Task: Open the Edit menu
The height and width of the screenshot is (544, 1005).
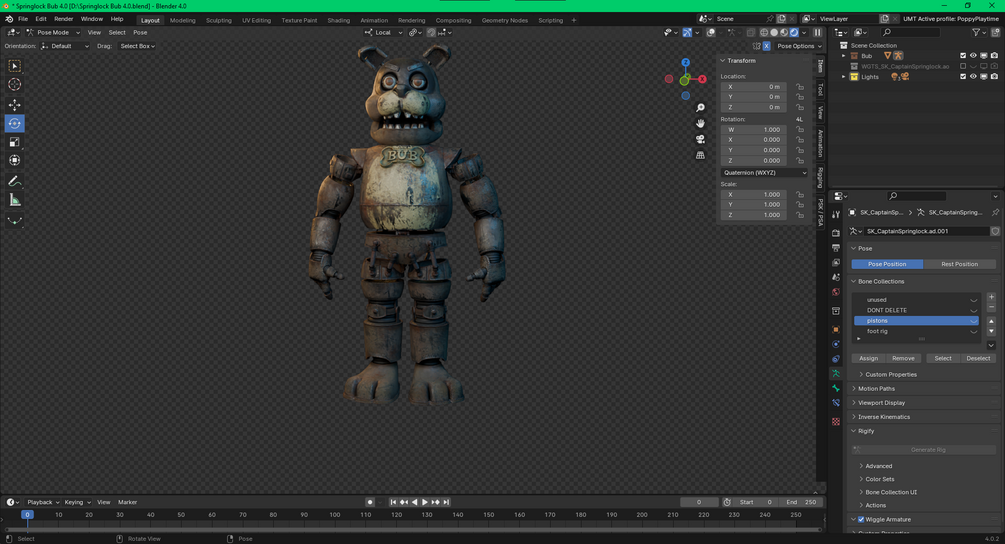Action: point(40,19)
